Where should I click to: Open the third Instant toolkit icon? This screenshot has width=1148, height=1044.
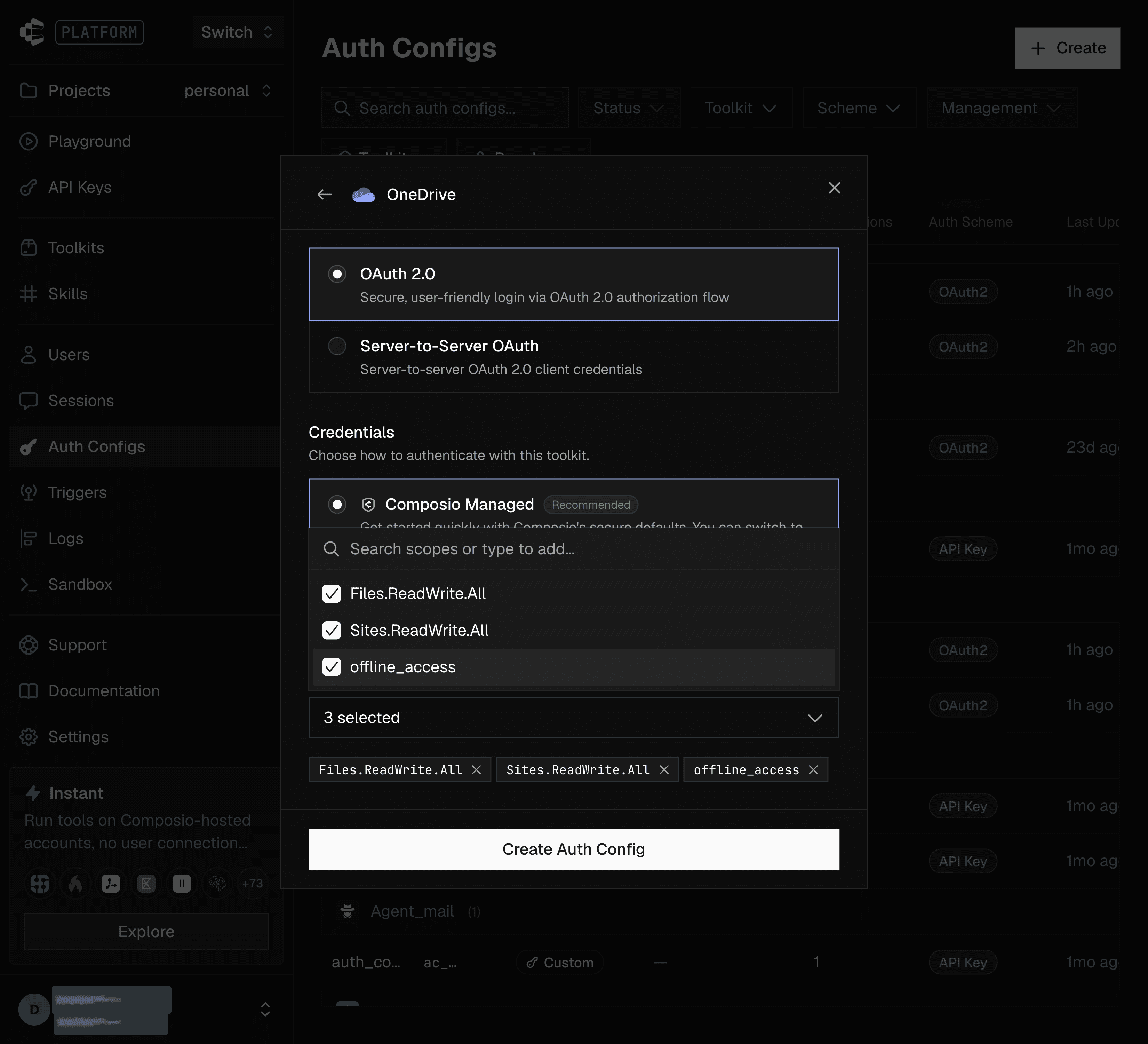(111, 883)
